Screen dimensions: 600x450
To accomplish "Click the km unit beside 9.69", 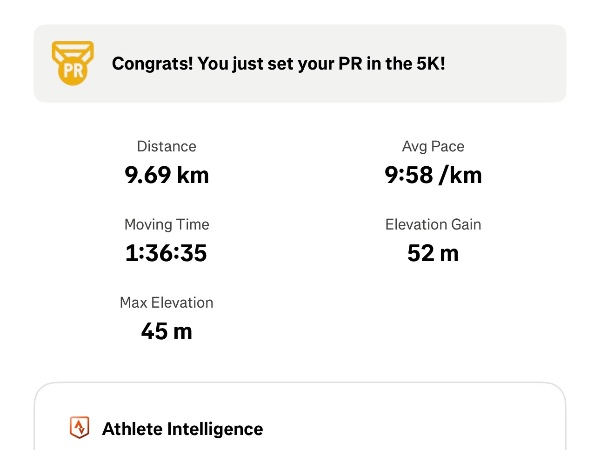I will (x=193, y=175).
